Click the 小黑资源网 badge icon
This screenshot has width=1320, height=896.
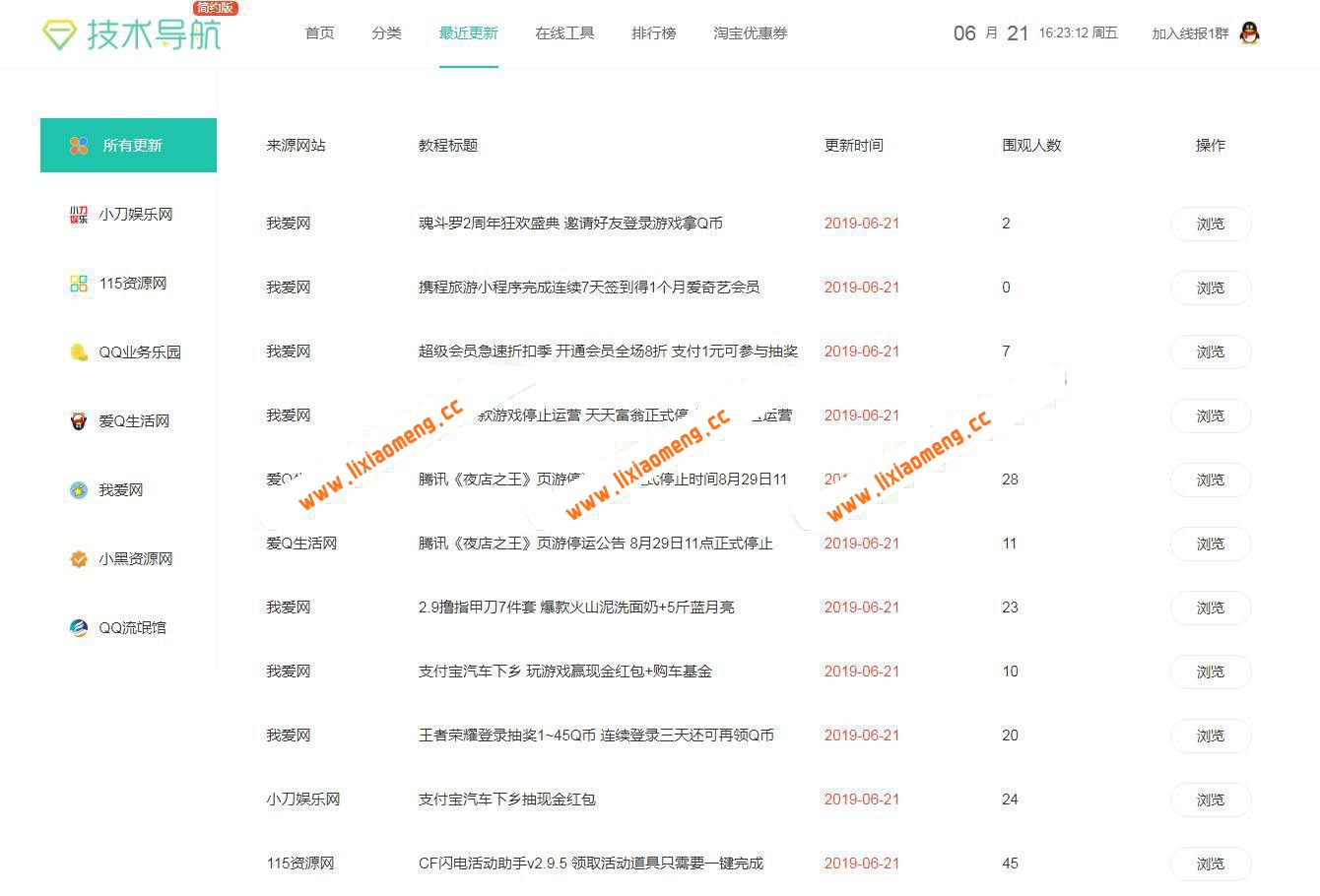tap(79, 558)
